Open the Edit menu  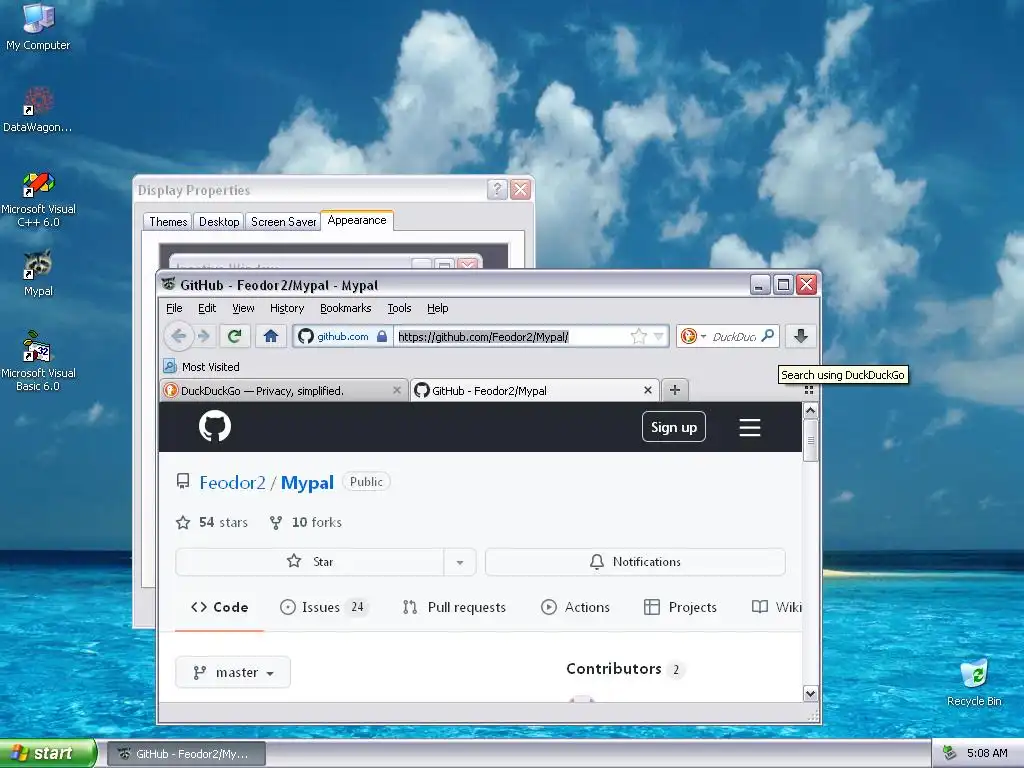tap(207, 308)
